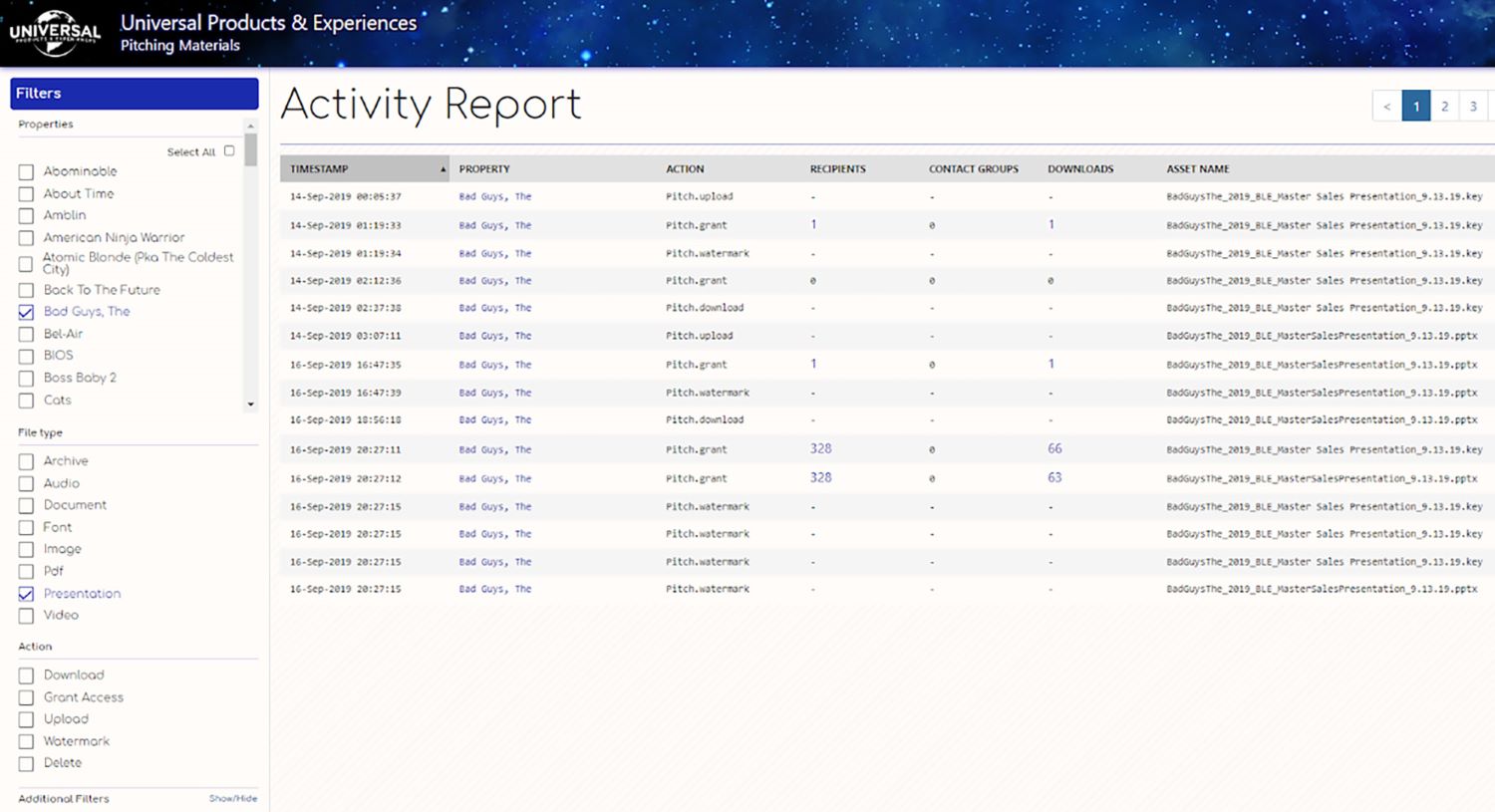This screenshot has width=1495, height=812.
Task: Enable Archive file type filter
Action: 26,461
